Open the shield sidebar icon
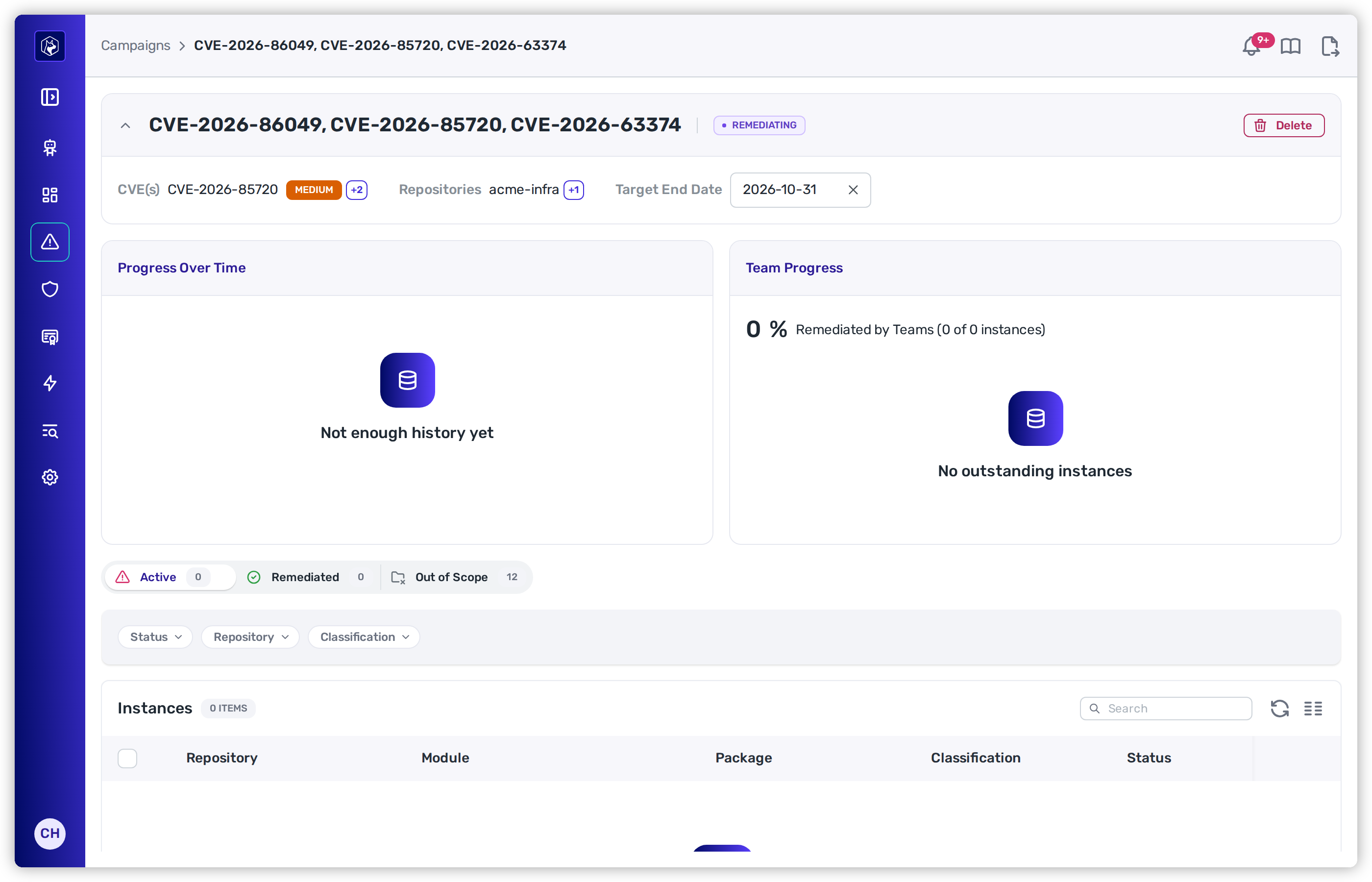 [50, 289]
